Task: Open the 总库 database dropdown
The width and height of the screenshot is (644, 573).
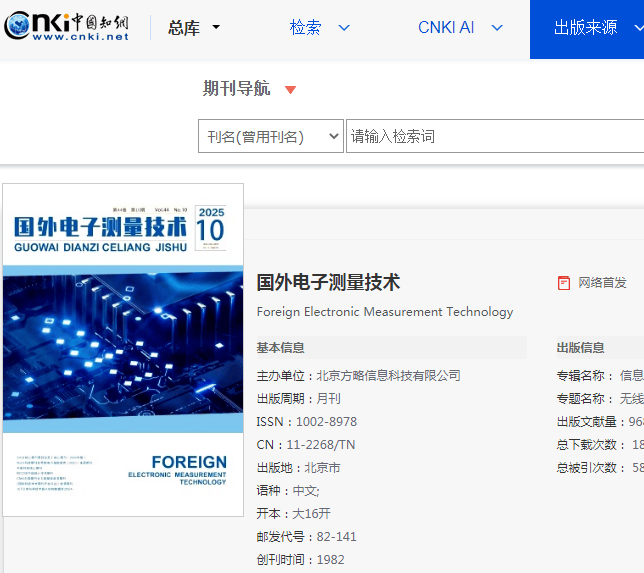Action: pos(194,28)
